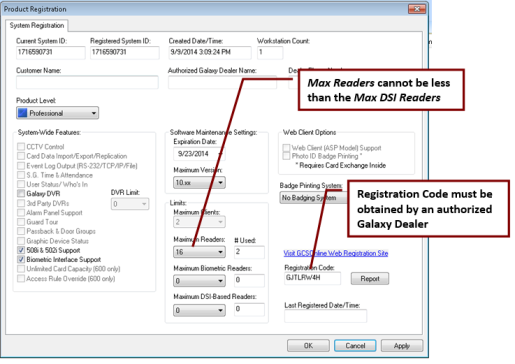Viewport: 515px width, 364px height.
Task: Toggle the 3rd Party DVRs checkbox
Action: (21, 203)
